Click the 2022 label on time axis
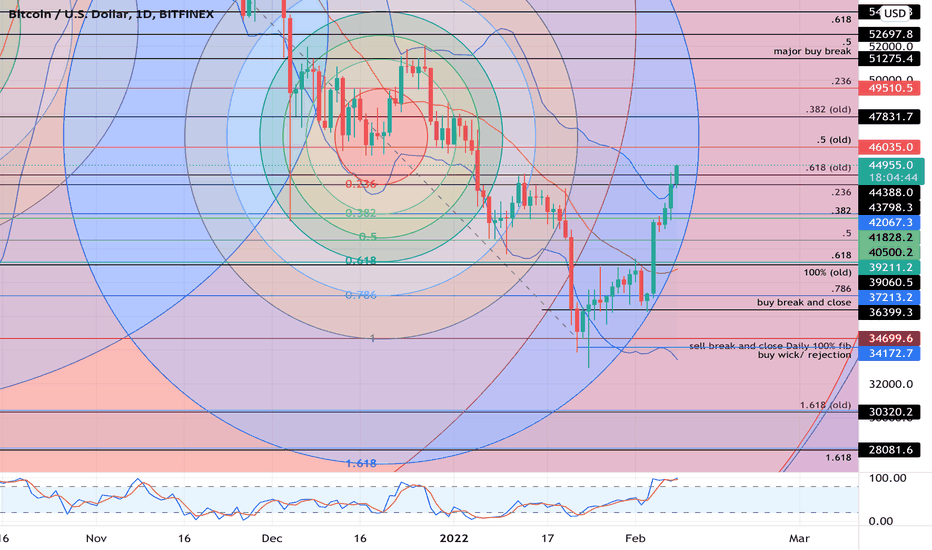The width and height of the screenshot is (932, 550). pyautogui.click(x=454, y=539)
